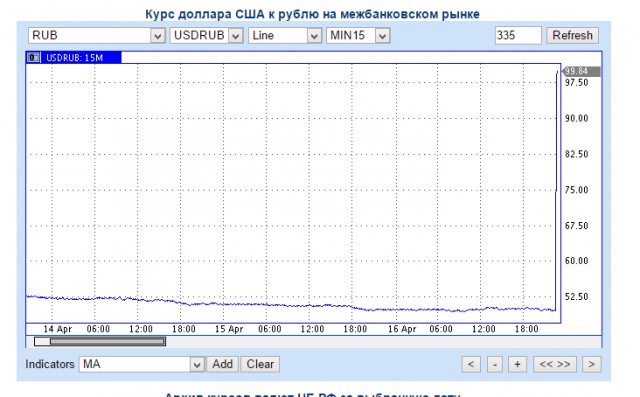Open the USDRUB pair dropdown
Viewport: 640px width, 397px height.
pyautogui.click(x=207, y=35)
